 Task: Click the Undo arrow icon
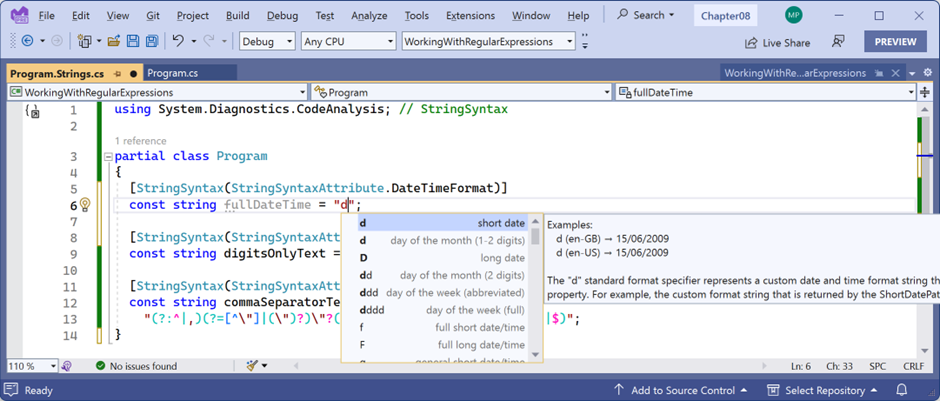[x=178, y=41]
